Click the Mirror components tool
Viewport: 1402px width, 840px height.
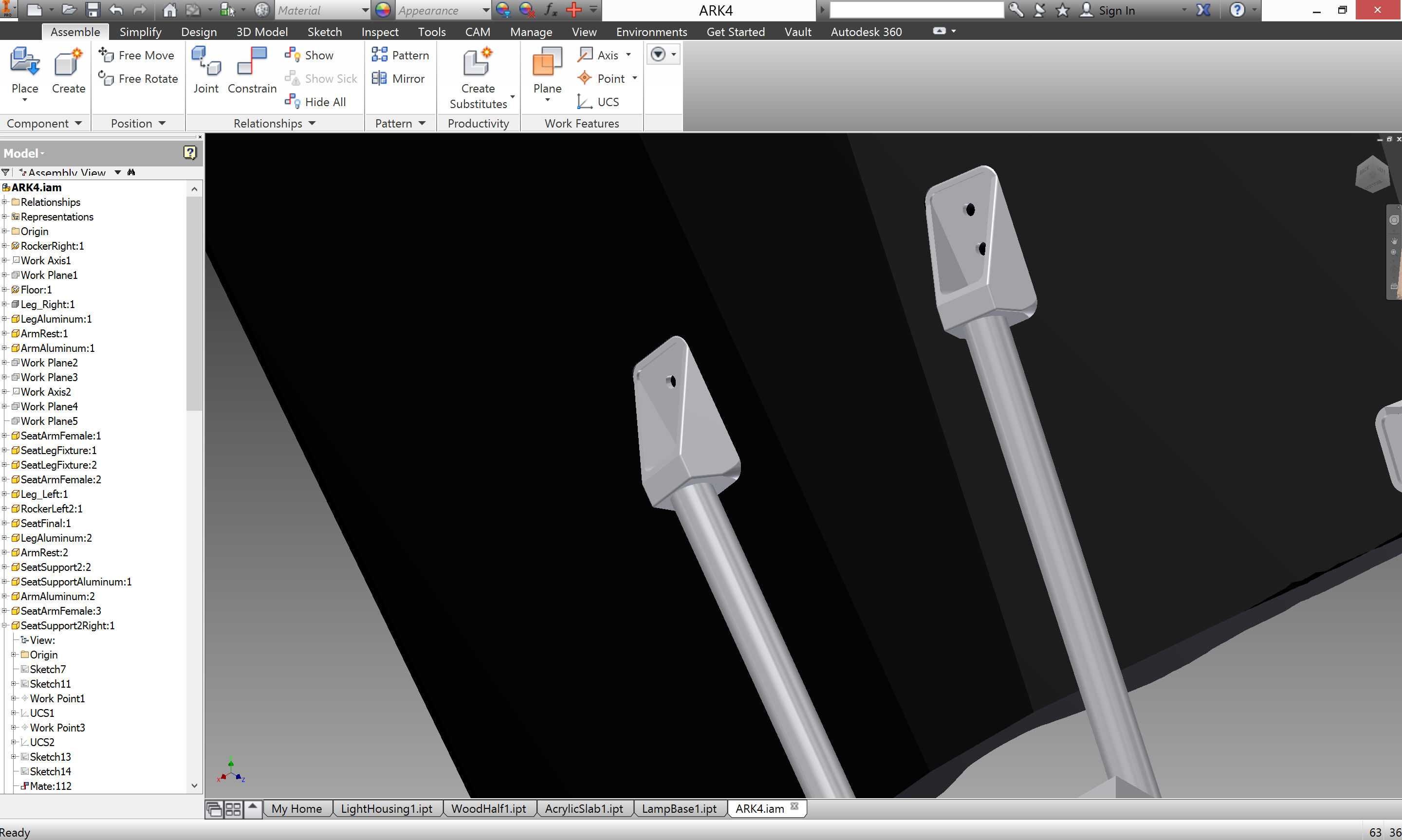pyautogui.click(x=398, y=78)
